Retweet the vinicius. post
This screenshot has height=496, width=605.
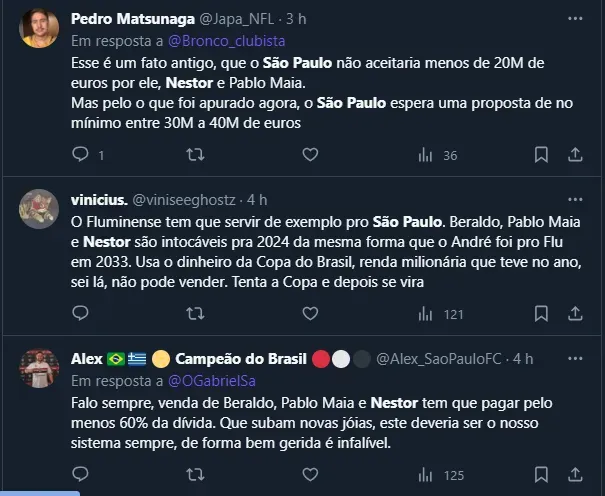[x=197, y=314]
